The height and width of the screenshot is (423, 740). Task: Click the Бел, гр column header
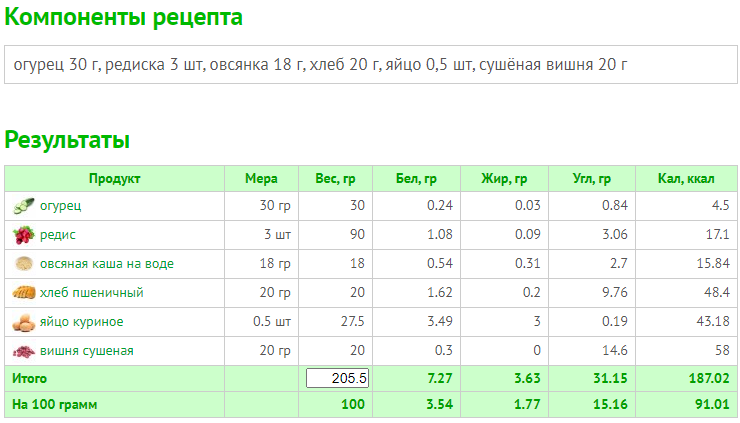tap(416, 179)
